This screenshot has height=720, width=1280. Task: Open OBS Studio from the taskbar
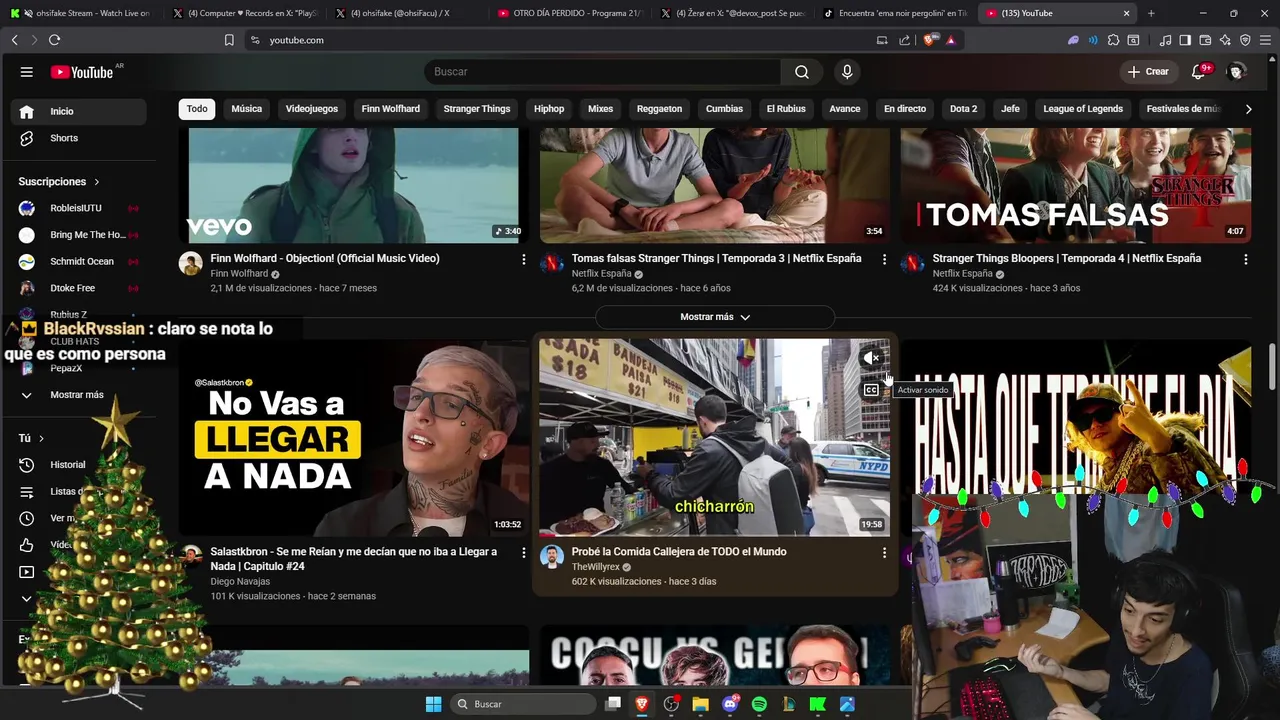tap(671, 704)
